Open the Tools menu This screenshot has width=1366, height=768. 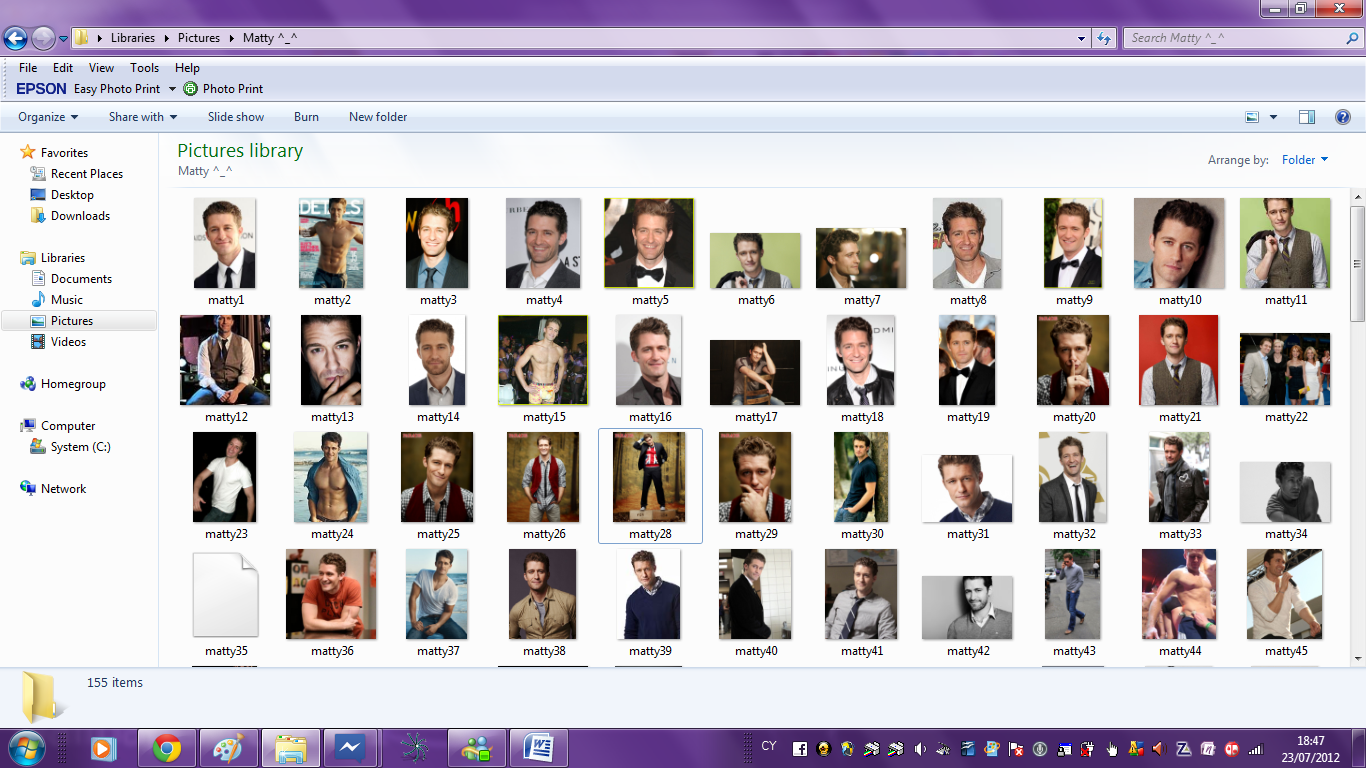pos(144,68)
